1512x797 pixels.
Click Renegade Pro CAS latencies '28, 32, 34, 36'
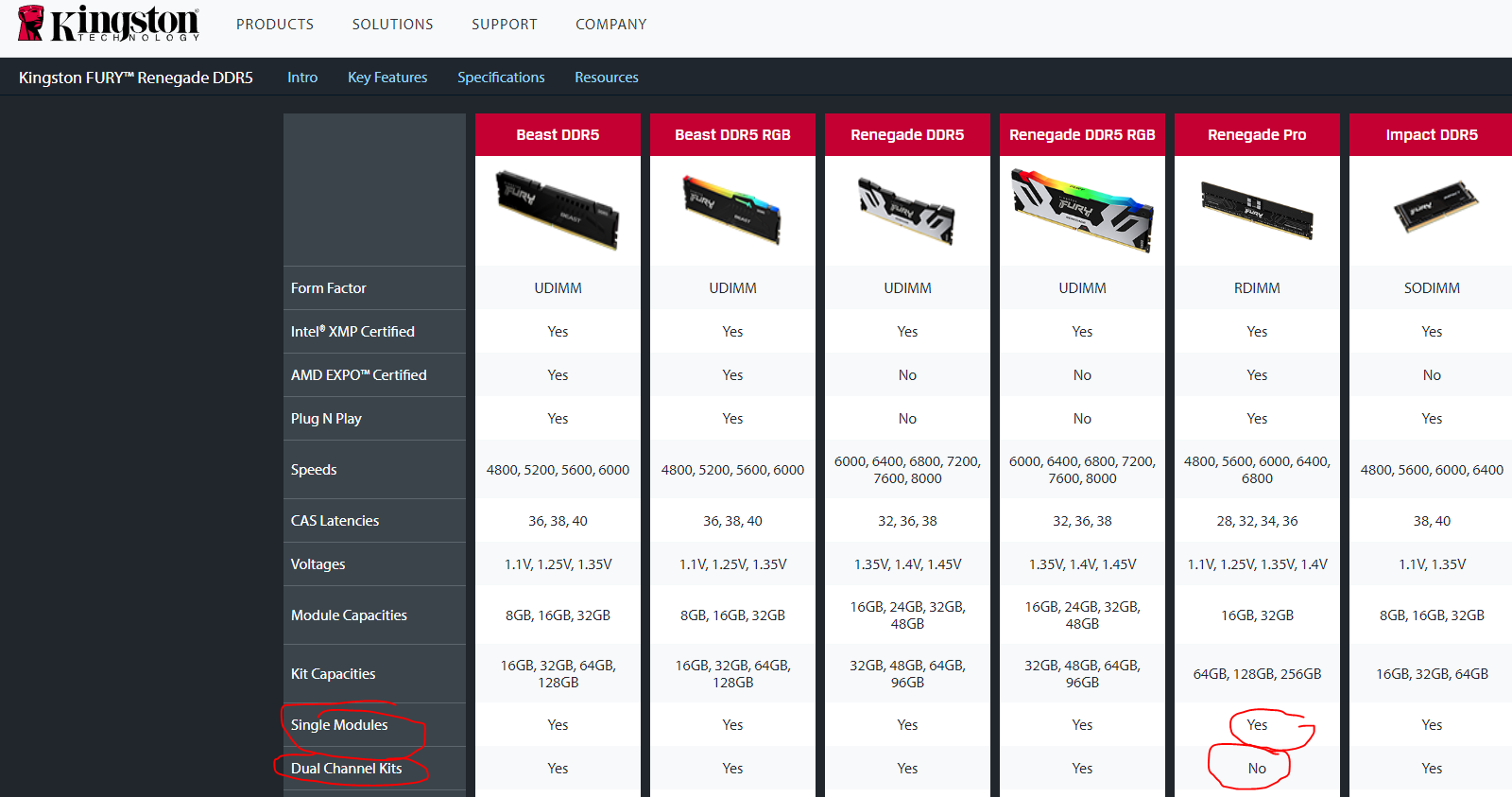click(1257, 521)
